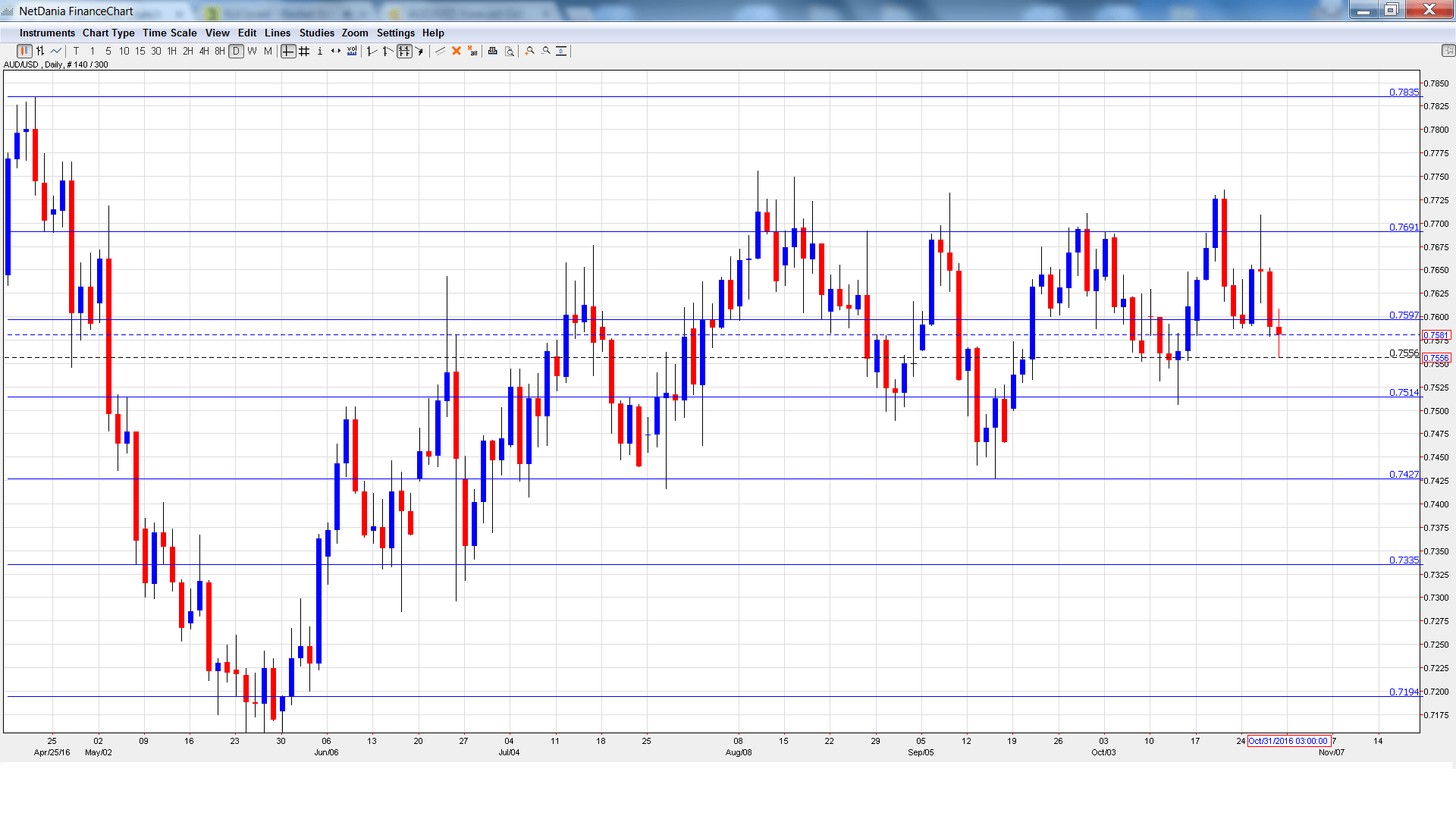This screenshot has height=819, width=1456.
Task: Toggle the chart grid display
Action: click(x=304, y=51)
